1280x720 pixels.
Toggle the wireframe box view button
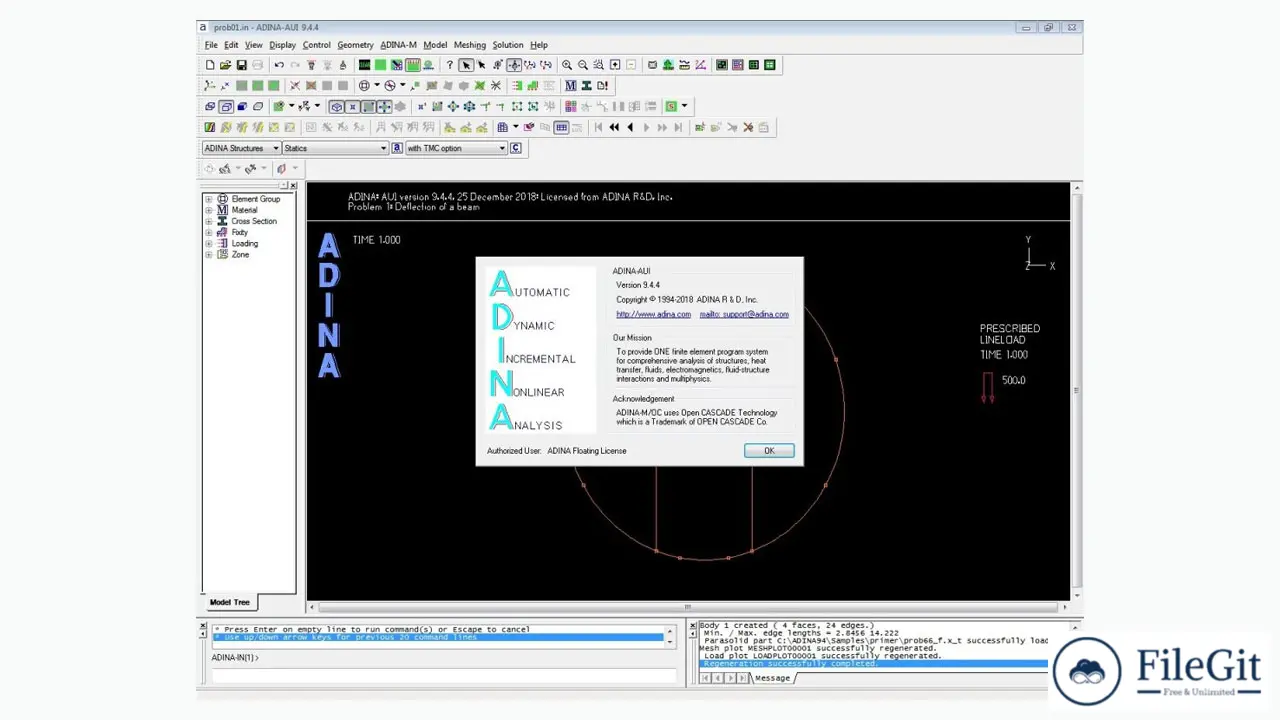(226, 107)
